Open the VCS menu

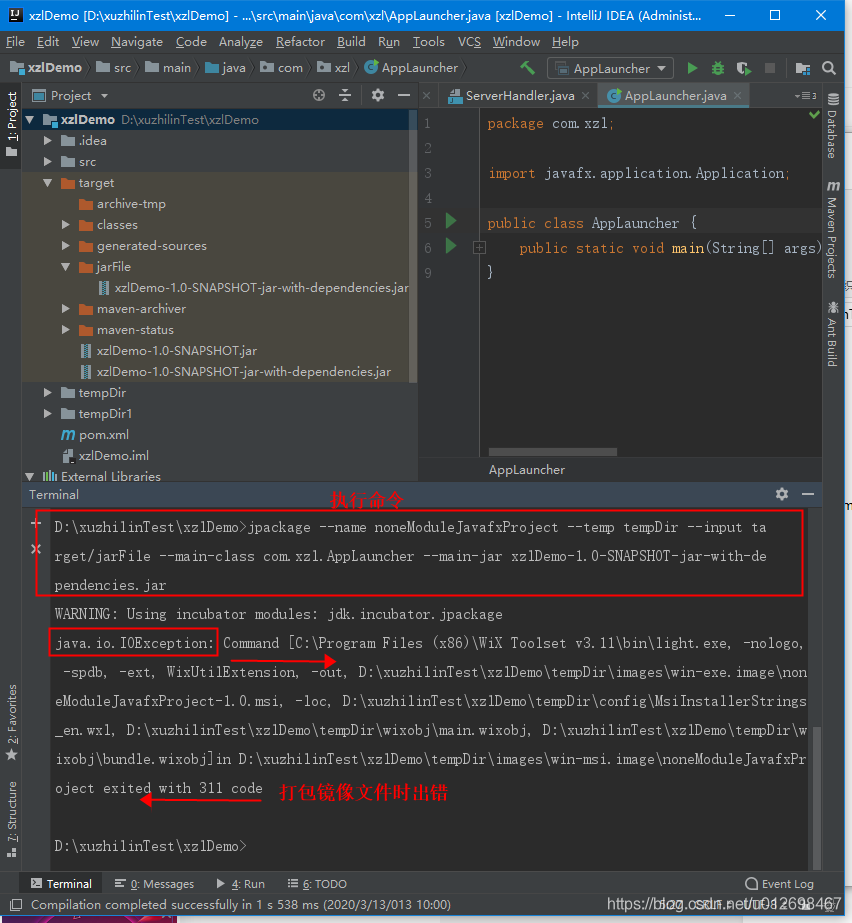point(469,42)
